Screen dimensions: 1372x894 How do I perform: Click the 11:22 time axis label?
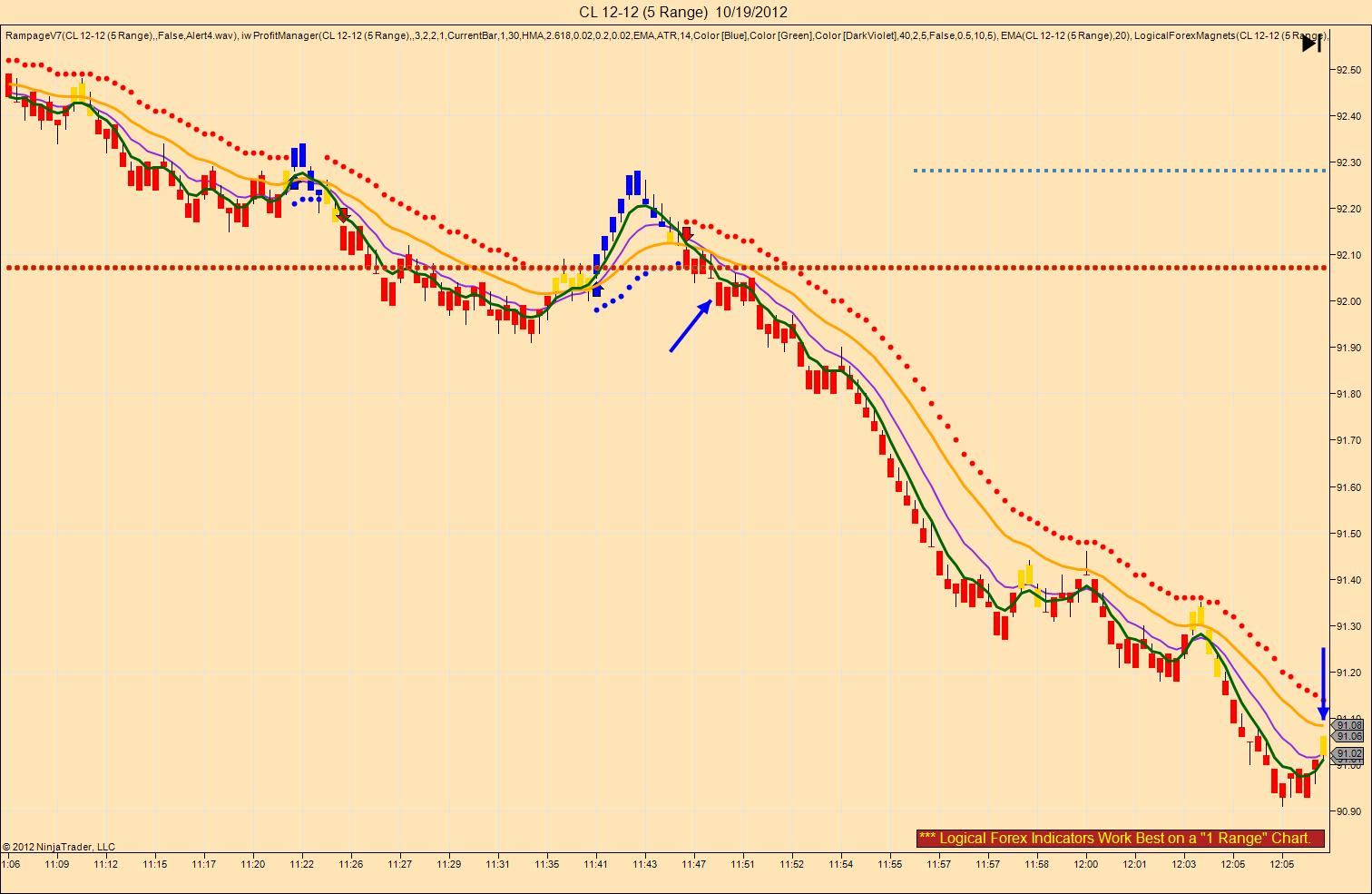[x=301, y=864]
